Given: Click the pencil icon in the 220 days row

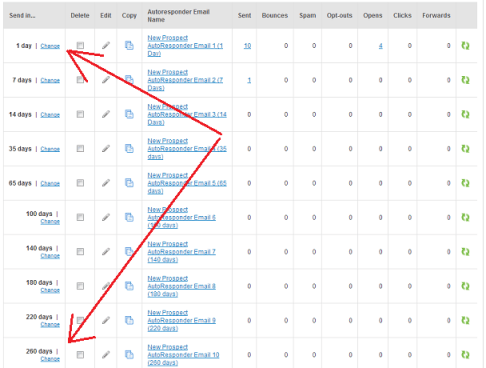Looking at the screenshot, I should coord(106,320).
